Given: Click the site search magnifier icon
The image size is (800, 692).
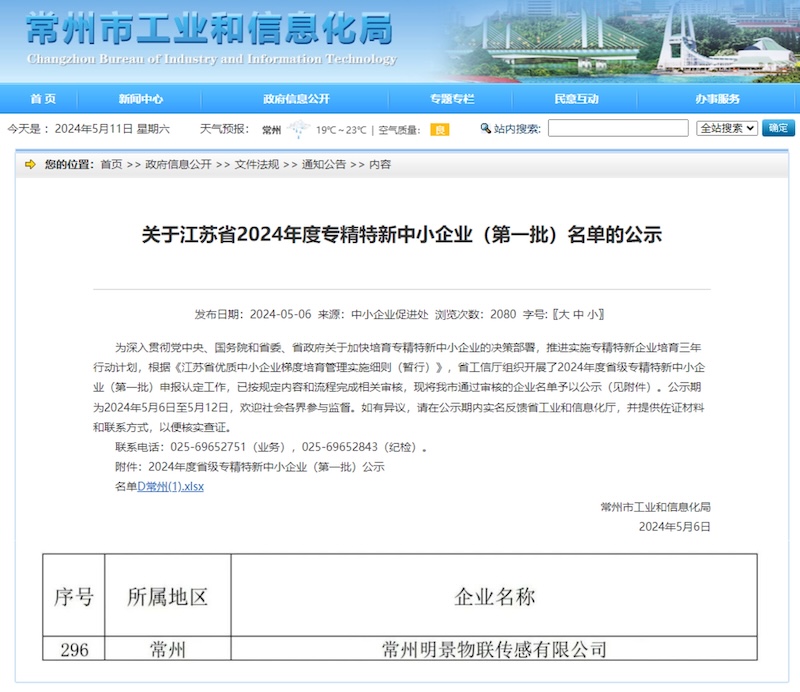Looking at the screenshot, I should 486,128.
